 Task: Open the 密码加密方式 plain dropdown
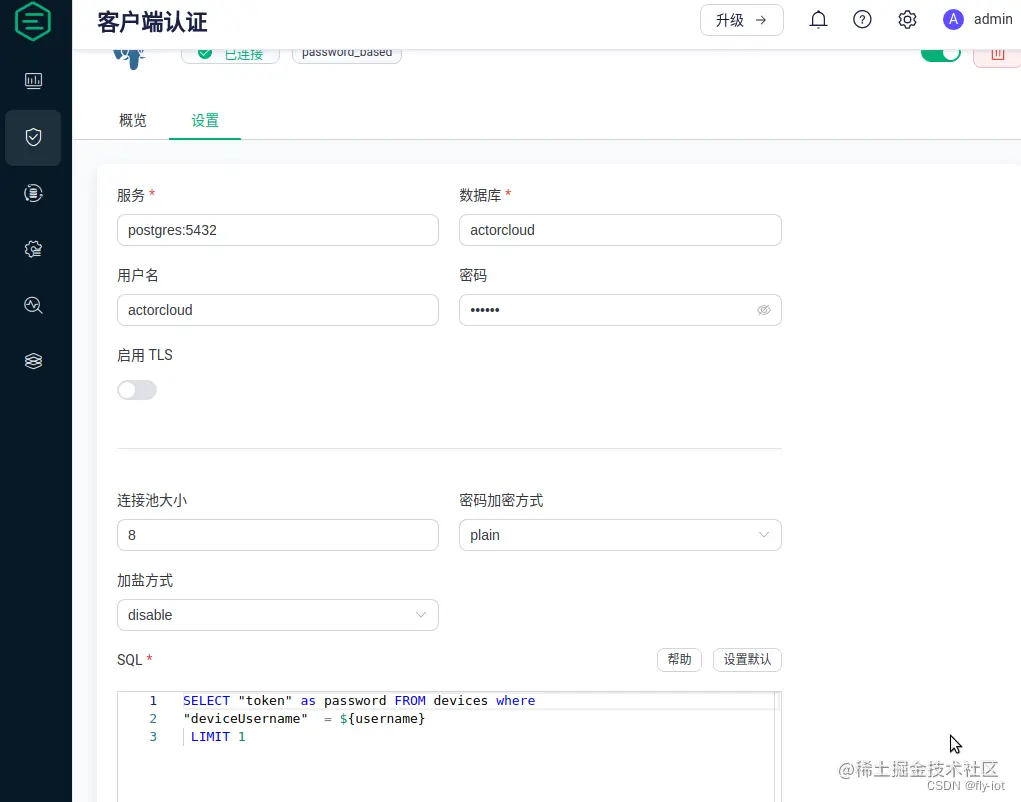tap(620, 535)
